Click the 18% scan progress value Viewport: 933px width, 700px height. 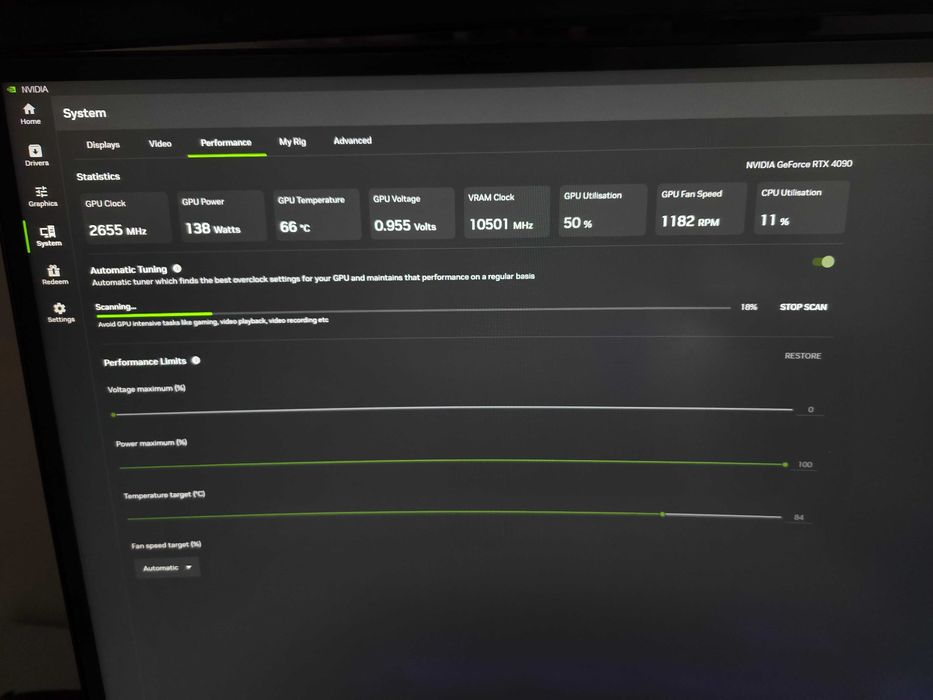click(749, 307)
